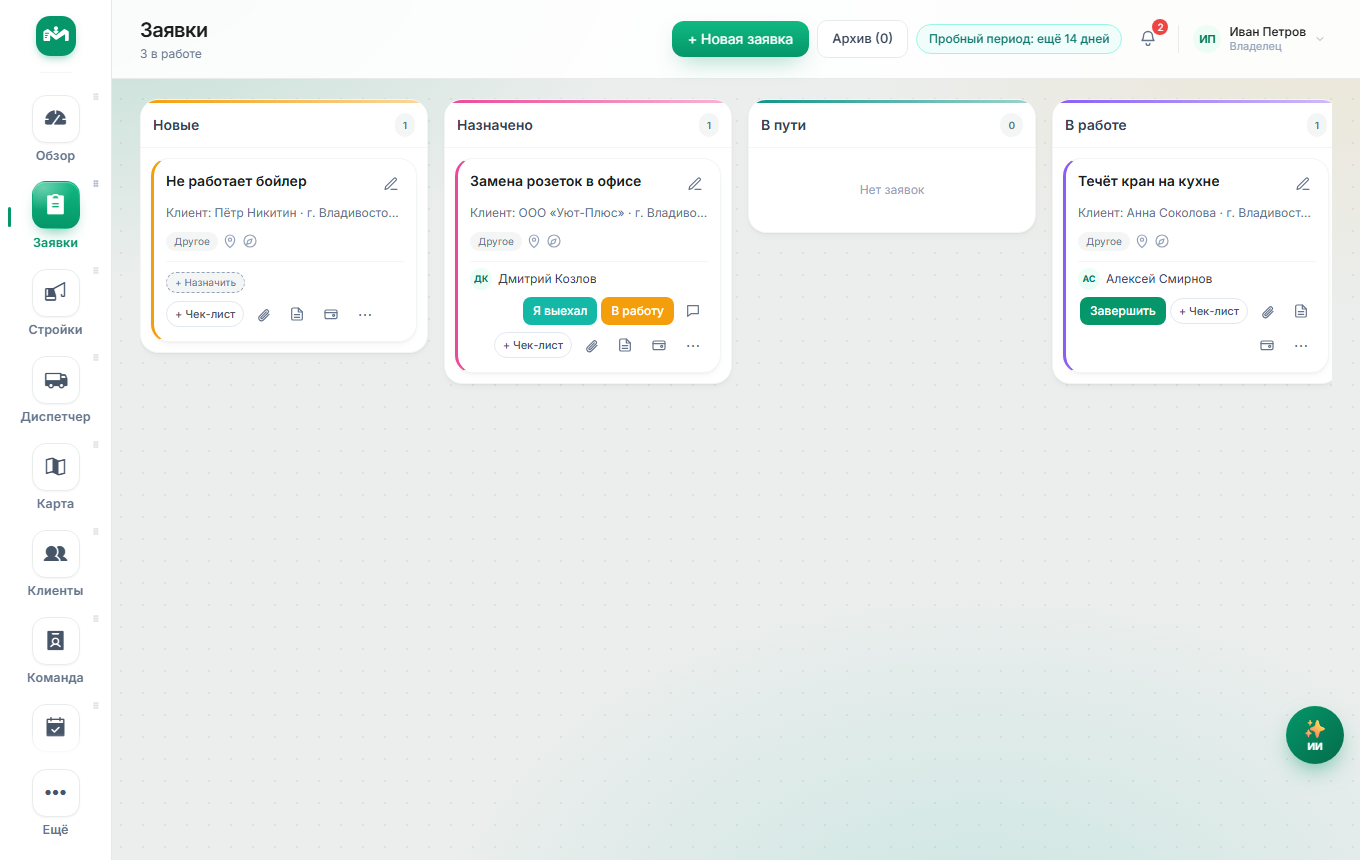Show the location pin for «Течёт кран на кухне»
Screen dimensions: 1360x860
pyautogui.click(x=1142, y=241)
